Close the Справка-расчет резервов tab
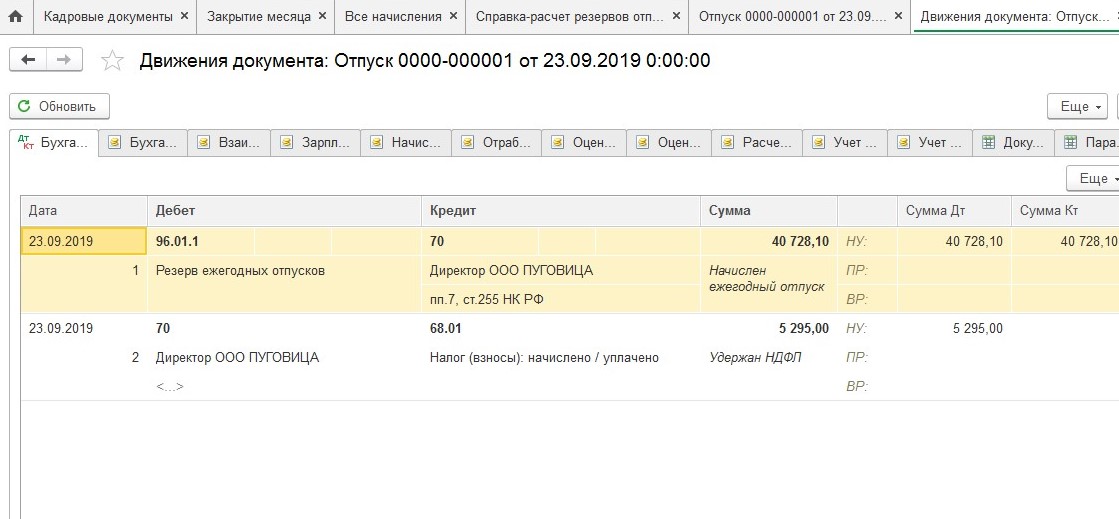The height and width of the screenshot is (519, 1119). [676, 17]
